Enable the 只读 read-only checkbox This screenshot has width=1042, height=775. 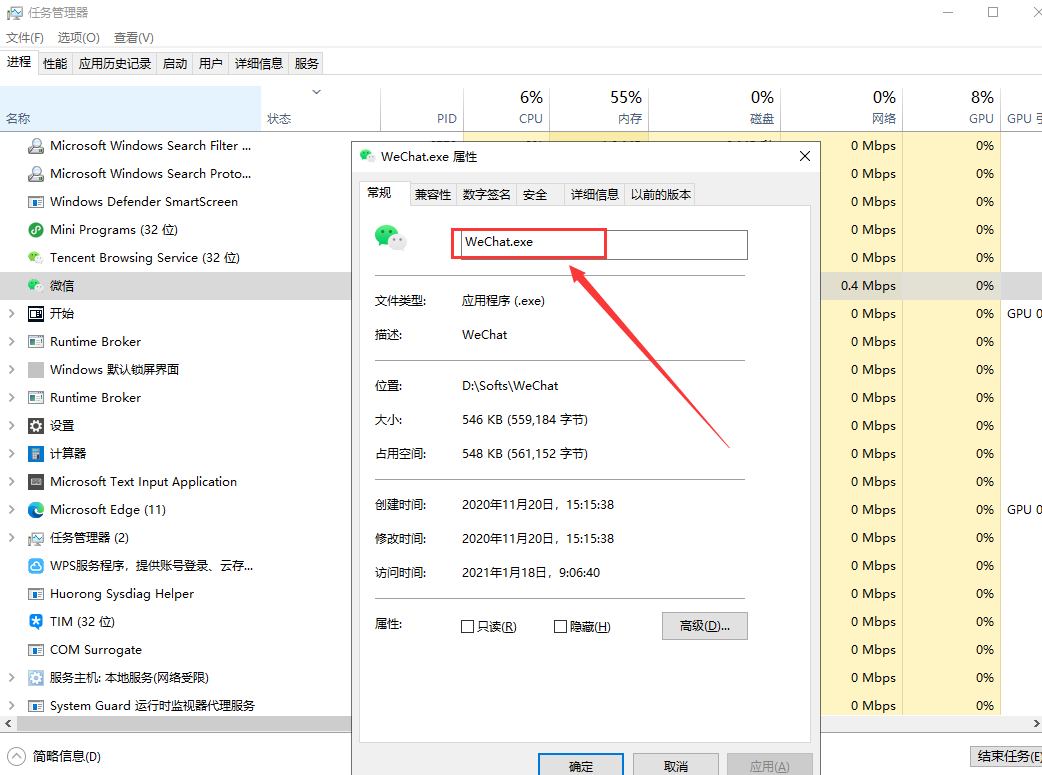tap(467, 626)
